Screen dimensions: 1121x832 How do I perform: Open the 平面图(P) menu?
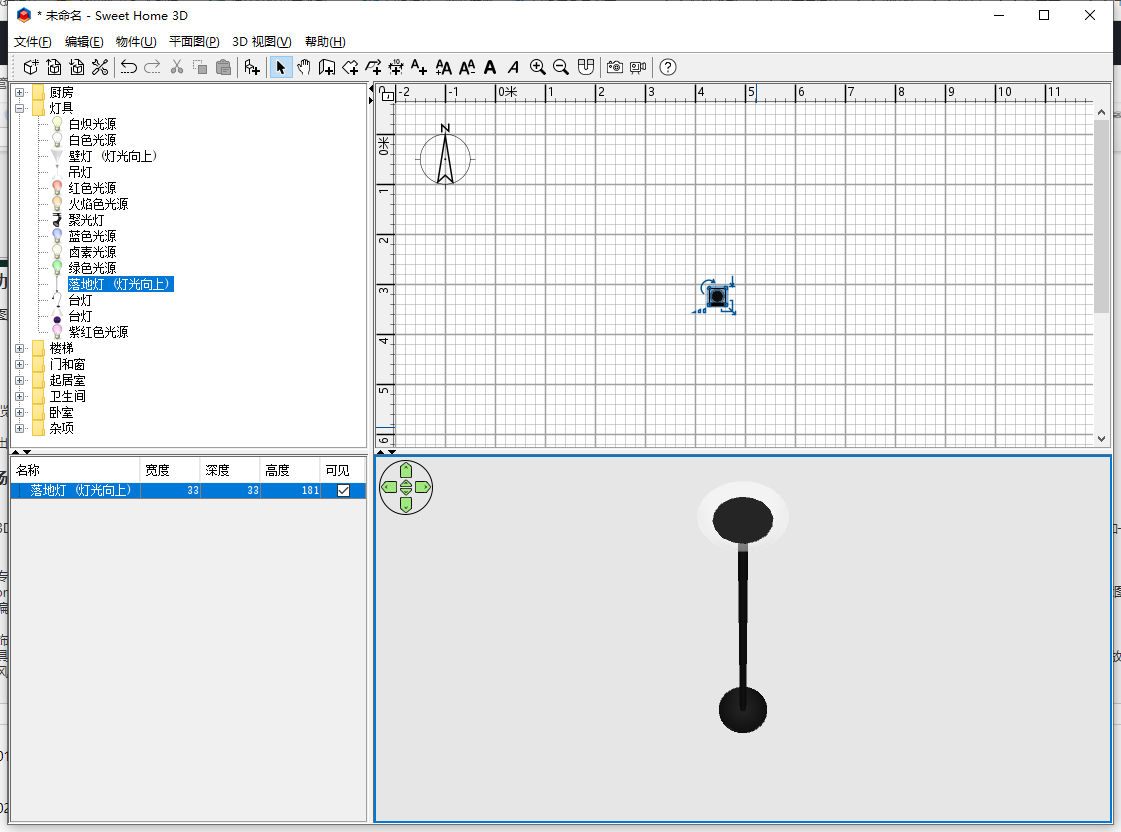[194, 41]
